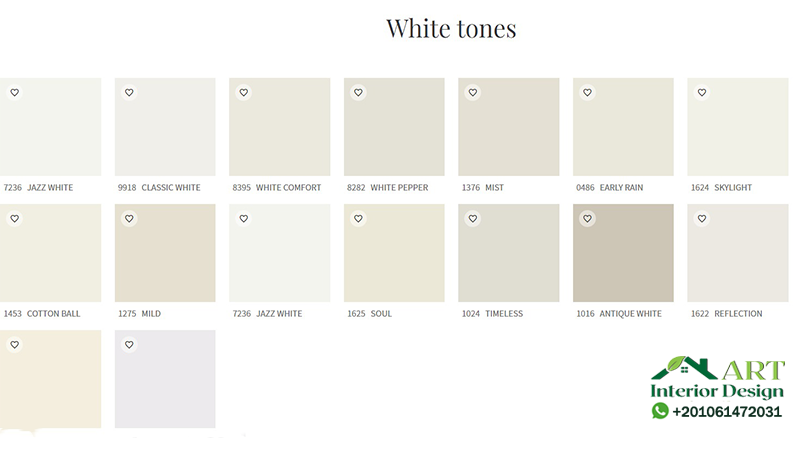Favorite the White Comfort color with its heart
800x450 pixels.
pos(243,93)
